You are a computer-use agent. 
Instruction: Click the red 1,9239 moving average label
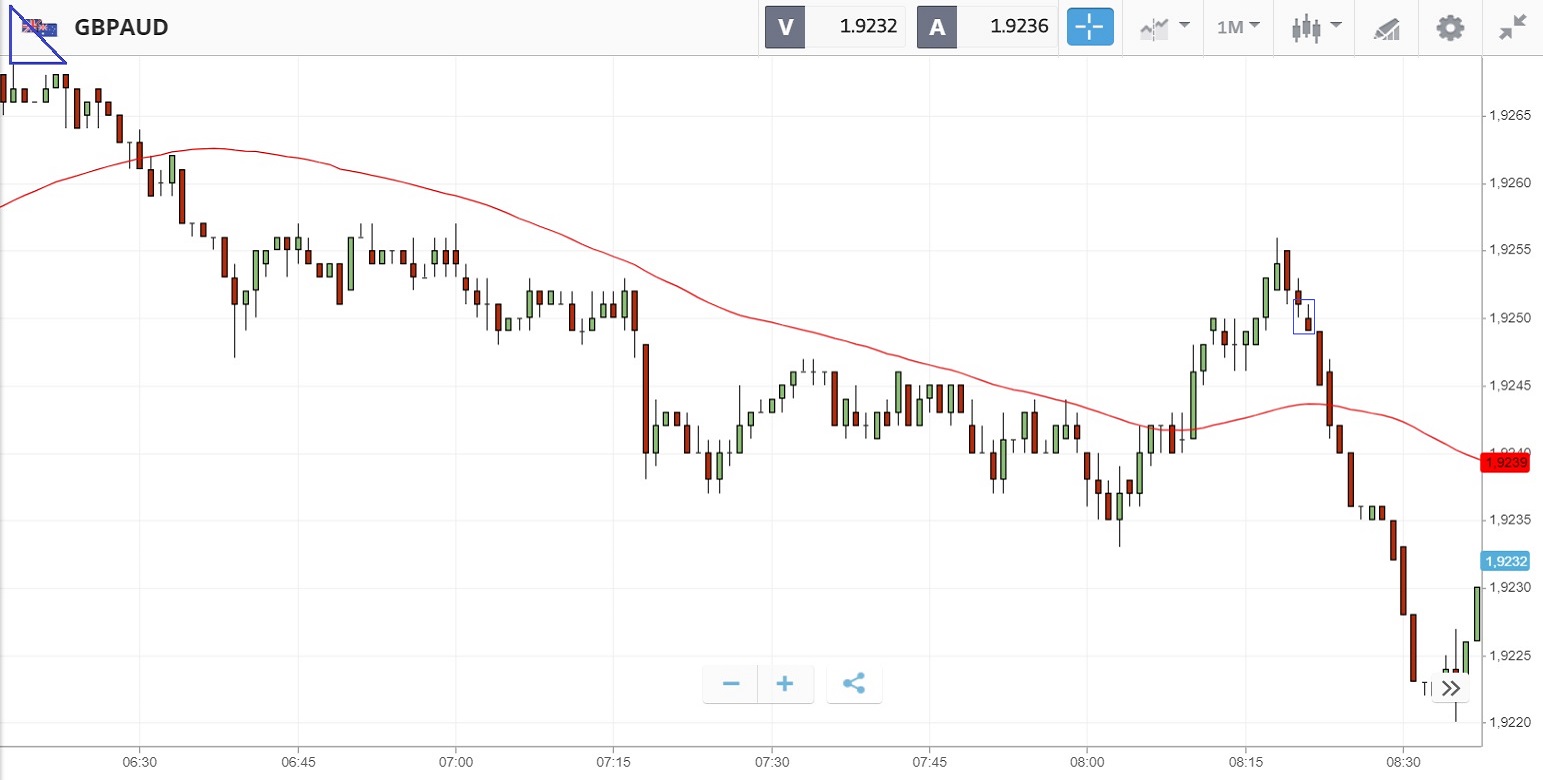1506,462
